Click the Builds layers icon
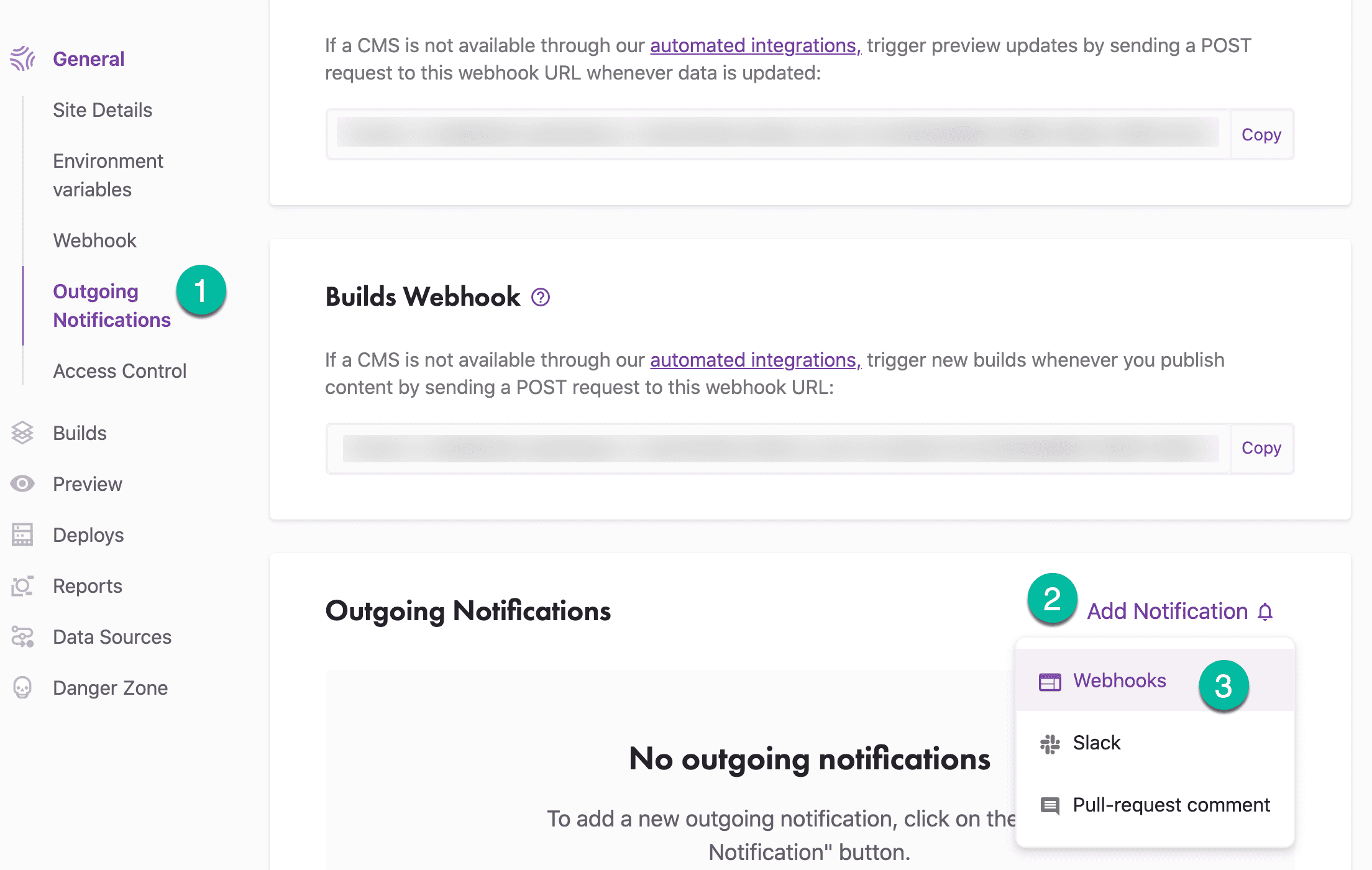The image size is (1372, 870). [x=22, y=433]
